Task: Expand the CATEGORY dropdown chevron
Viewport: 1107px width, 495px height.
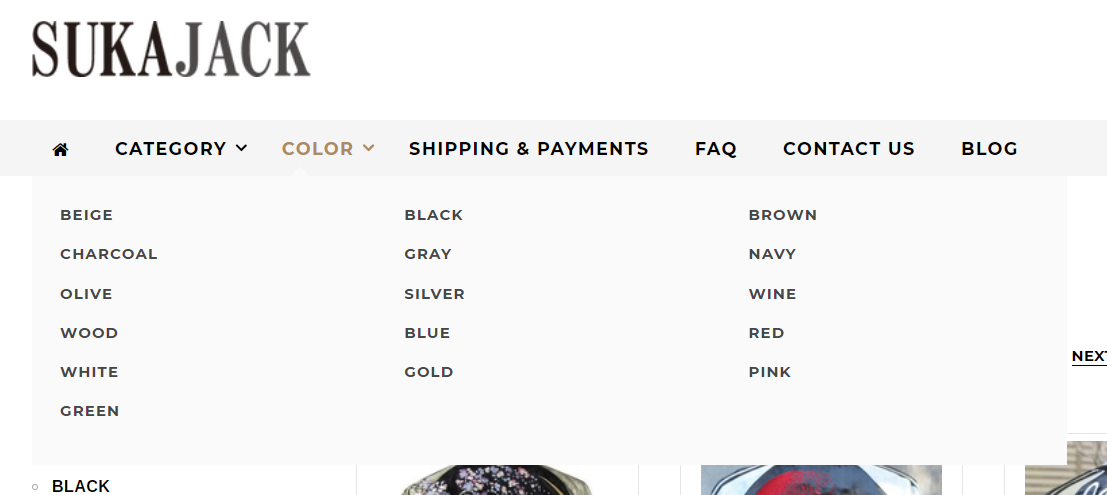Action: (x=241, y=148)
